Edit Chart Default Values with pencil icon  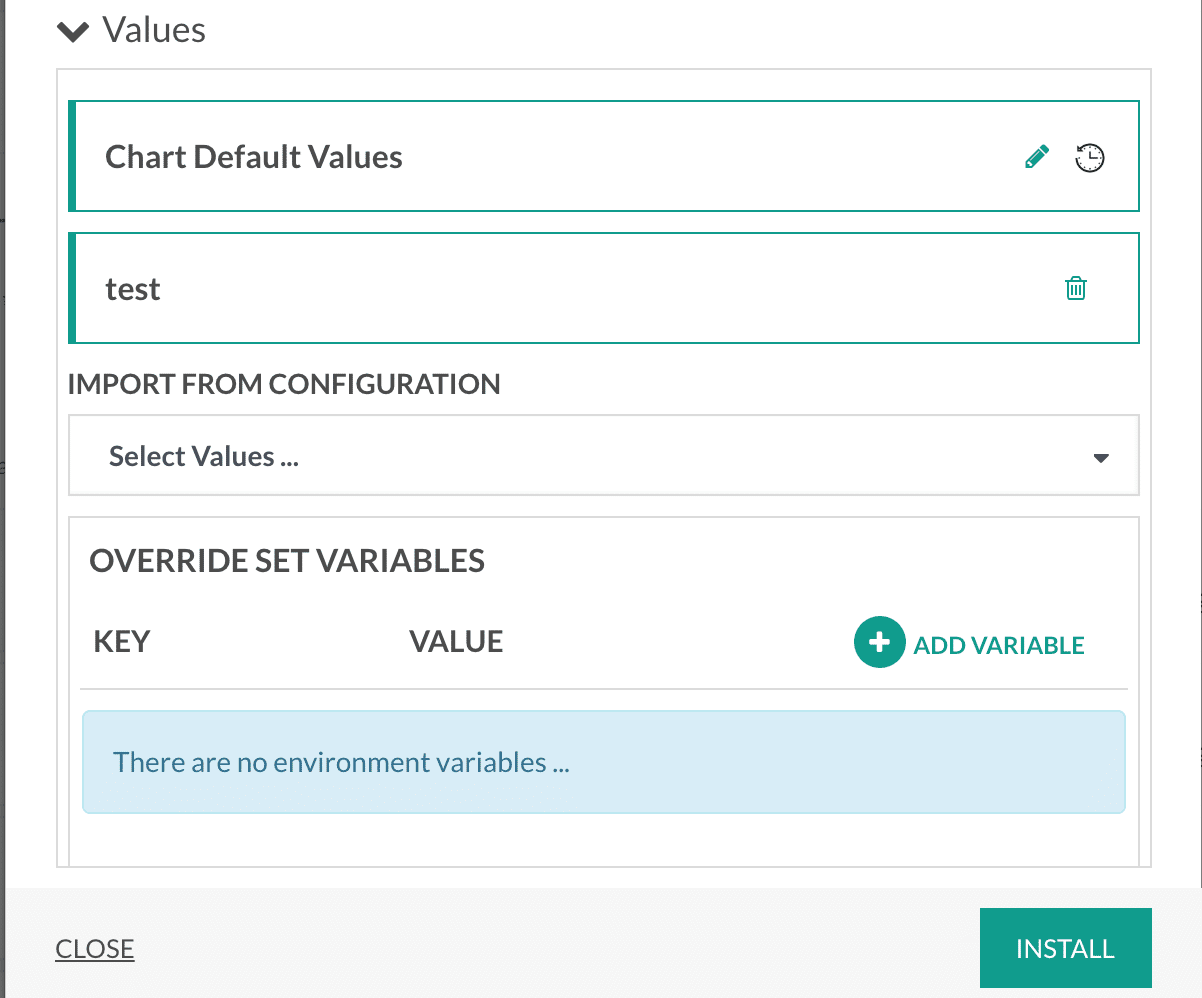(x=1037, y=157)
